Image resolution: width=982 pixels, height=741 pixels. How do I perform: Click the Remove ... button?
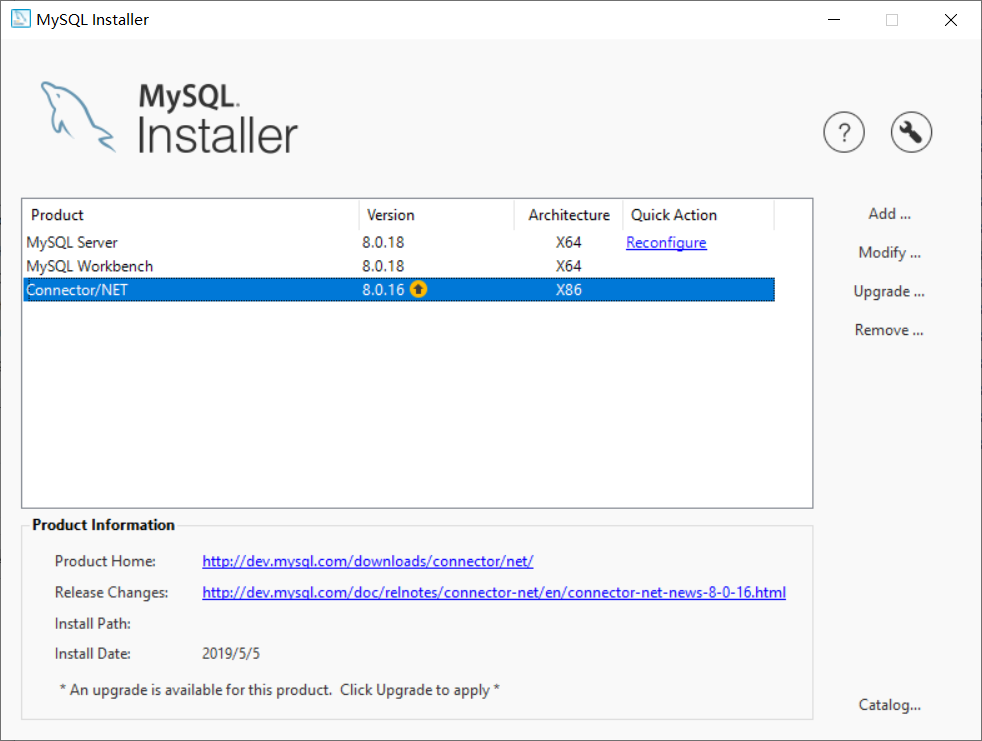(889, 330)
